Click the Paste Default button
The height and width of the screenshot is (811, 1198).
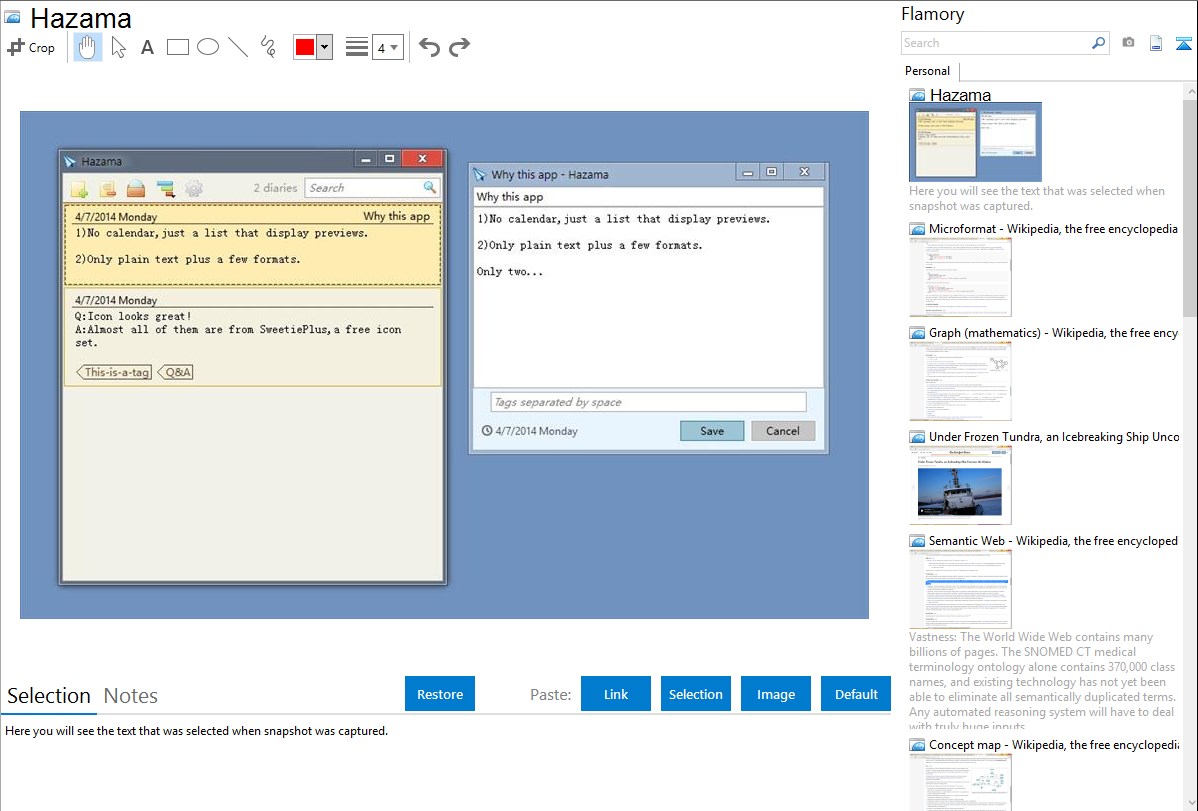click(x=856, y=694)
